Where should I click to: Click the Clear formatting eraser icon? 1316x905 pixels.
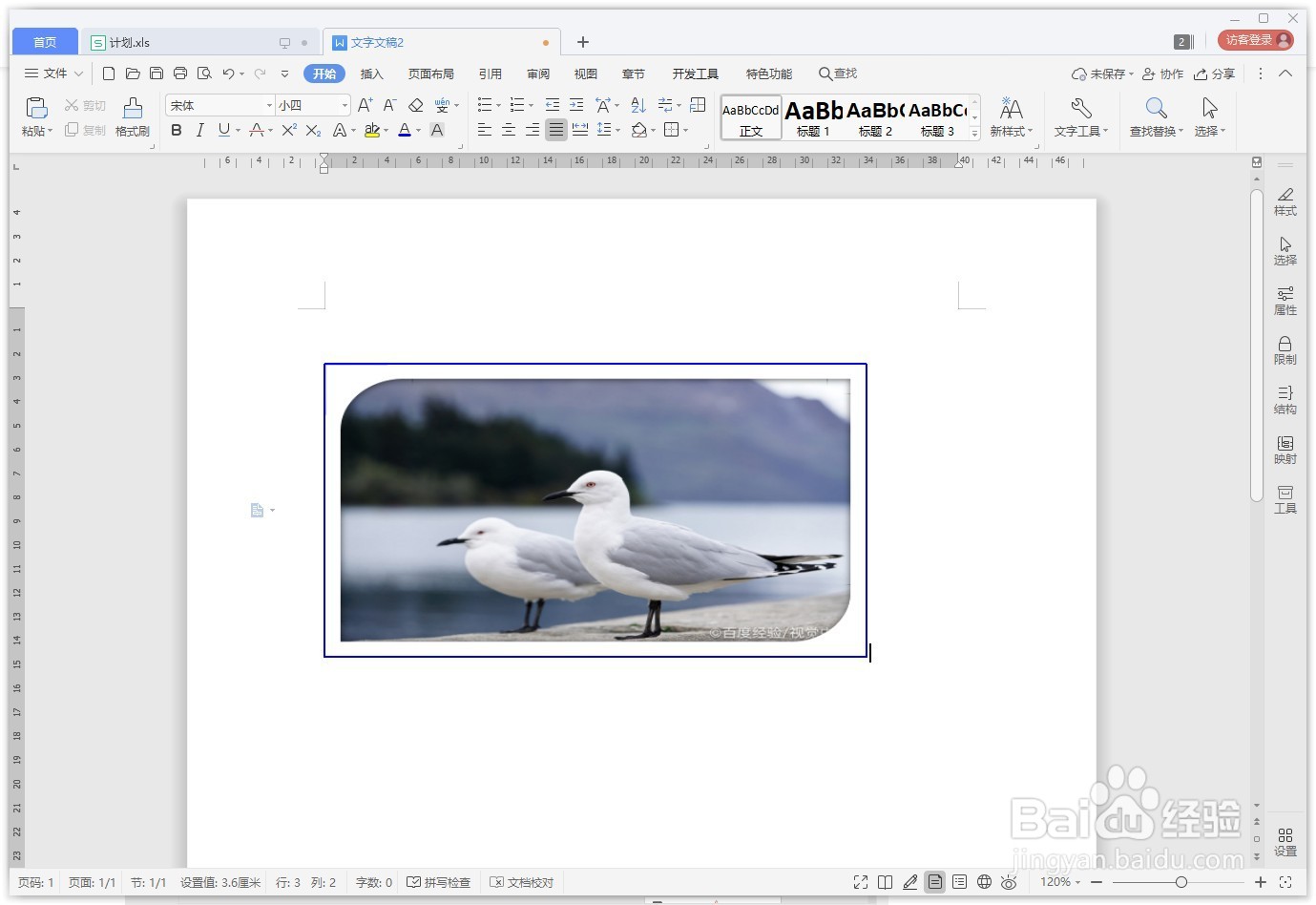(x=415, y=105)
